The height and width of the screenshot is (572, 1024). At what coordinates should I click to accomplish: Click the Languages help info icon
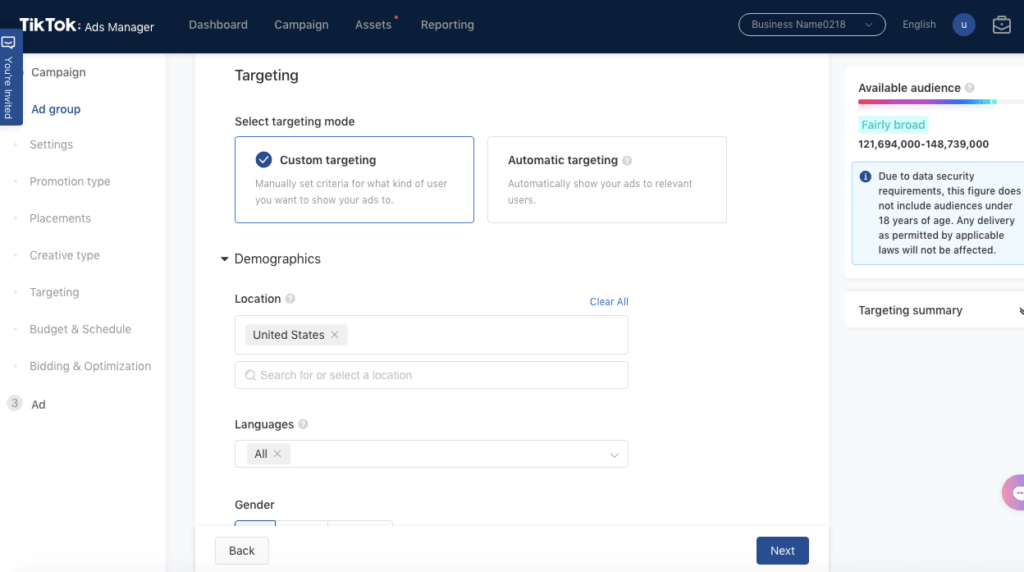click(x=303, y=425)
